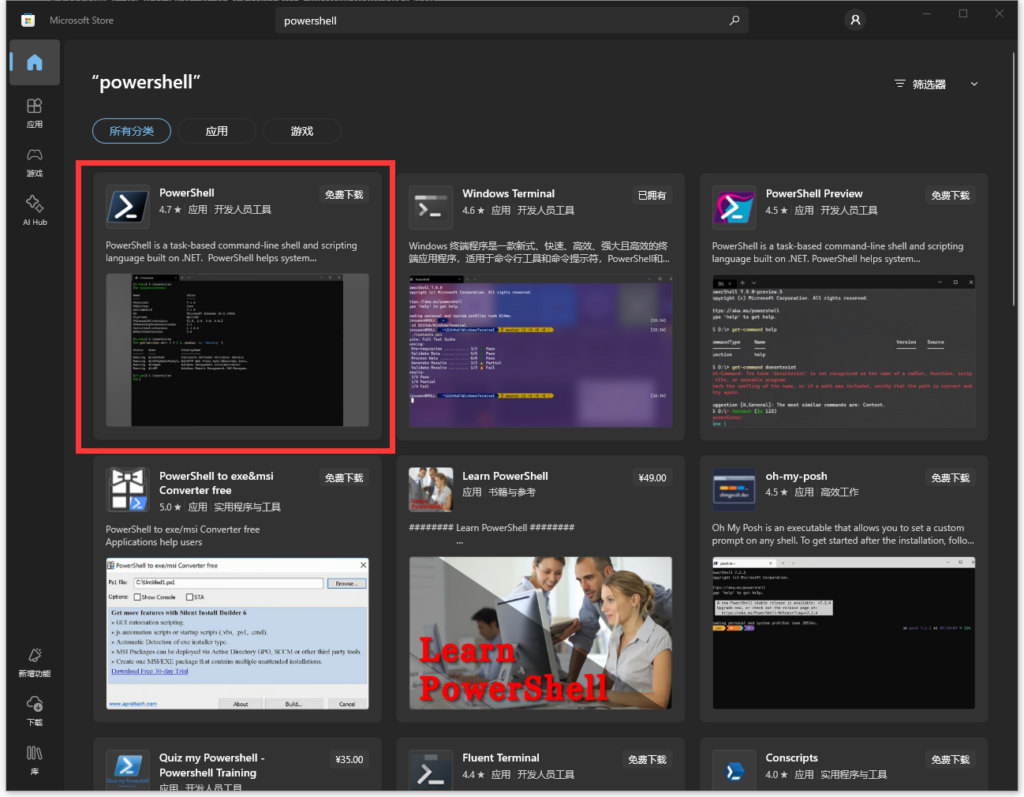Maximize the Microsoft Store window
Viewport: 1024px width, 797px height.
click(963, 14)
